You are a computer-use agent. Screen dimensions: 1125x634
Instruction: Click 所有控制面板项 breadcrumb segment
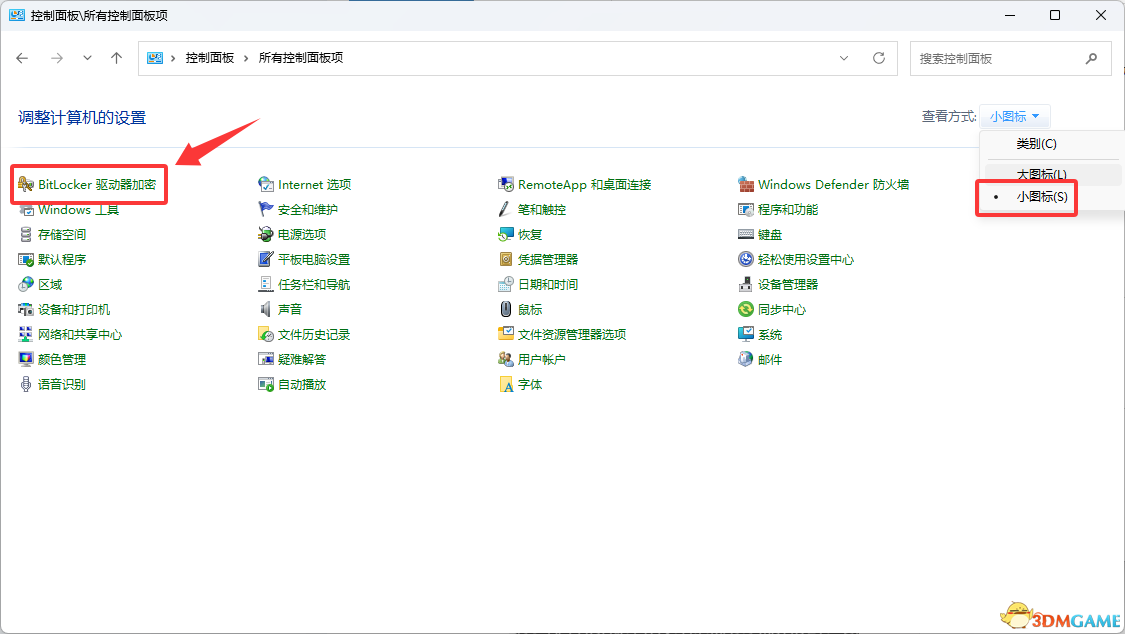(300, 58)
